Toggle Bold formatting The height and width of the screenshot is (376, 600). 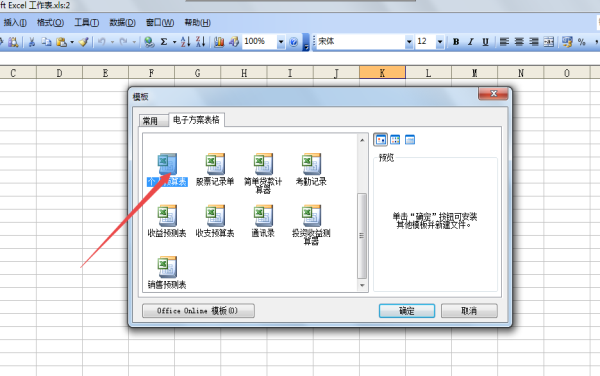[456, 42]
